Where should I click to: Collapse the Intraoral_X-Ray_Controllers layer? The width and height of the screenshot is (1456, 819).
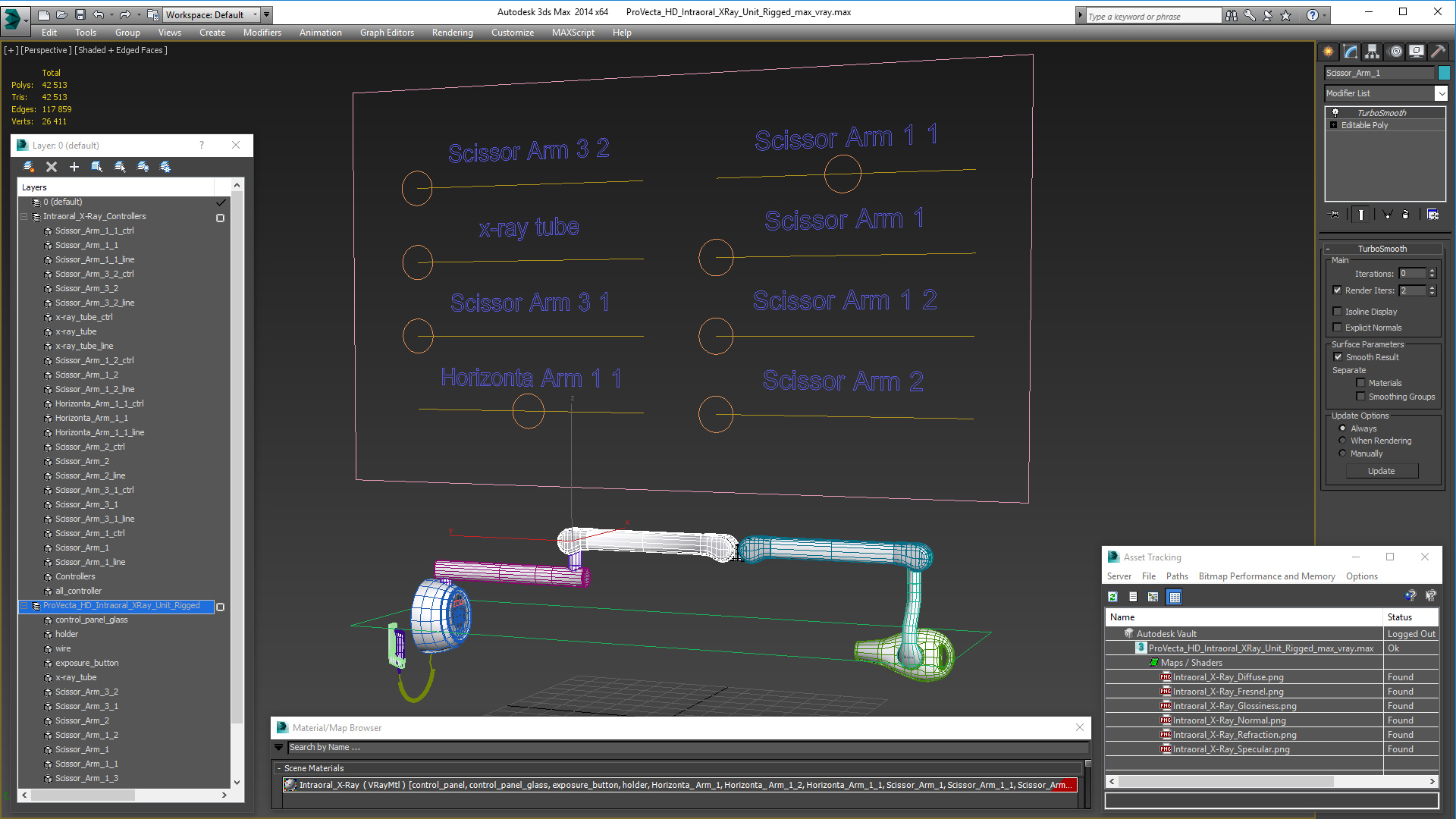point(24,216)
